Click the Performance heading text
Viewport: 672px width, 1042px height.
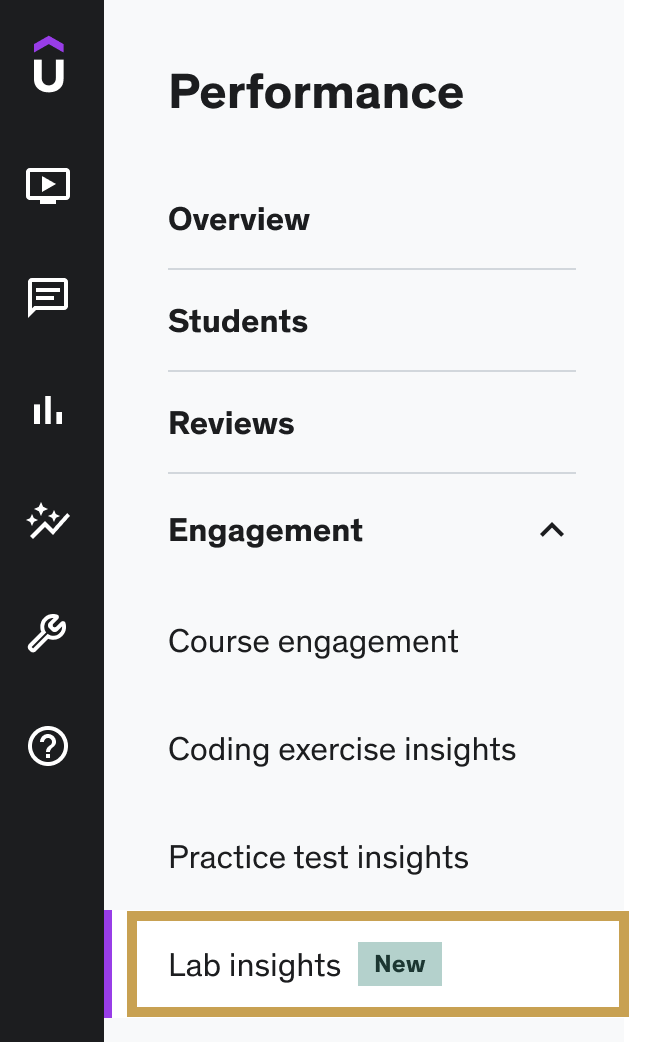tap(316, 92)
